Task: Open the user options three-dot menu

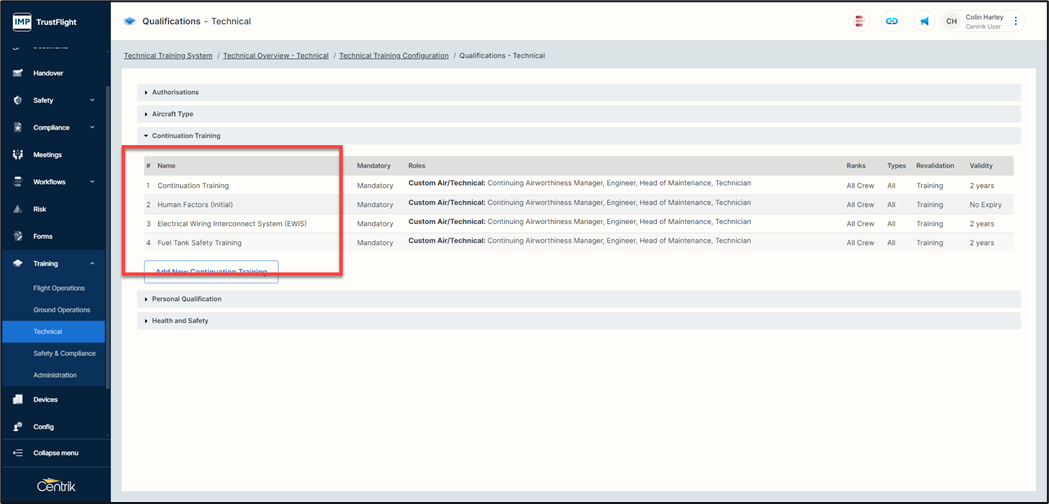Action: [1016, 21]
